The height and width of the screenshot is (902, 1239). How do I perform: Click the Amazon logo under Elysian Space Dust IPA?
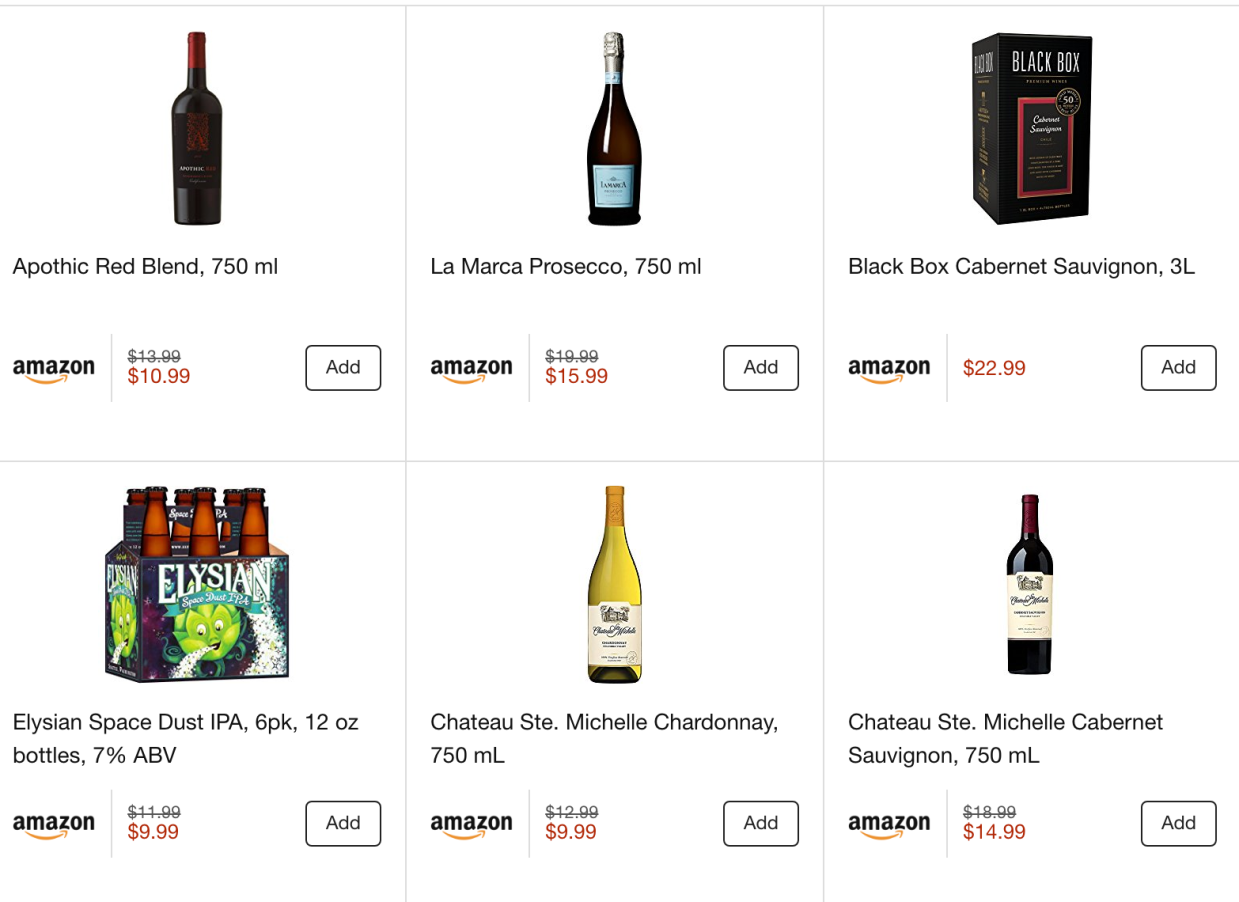(x=54, y=823)
